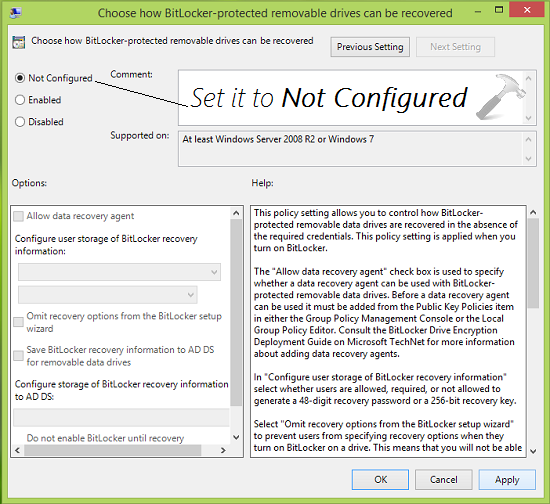Click the Options pane scroll up arrow
The image size is (550, 504).
236,213
